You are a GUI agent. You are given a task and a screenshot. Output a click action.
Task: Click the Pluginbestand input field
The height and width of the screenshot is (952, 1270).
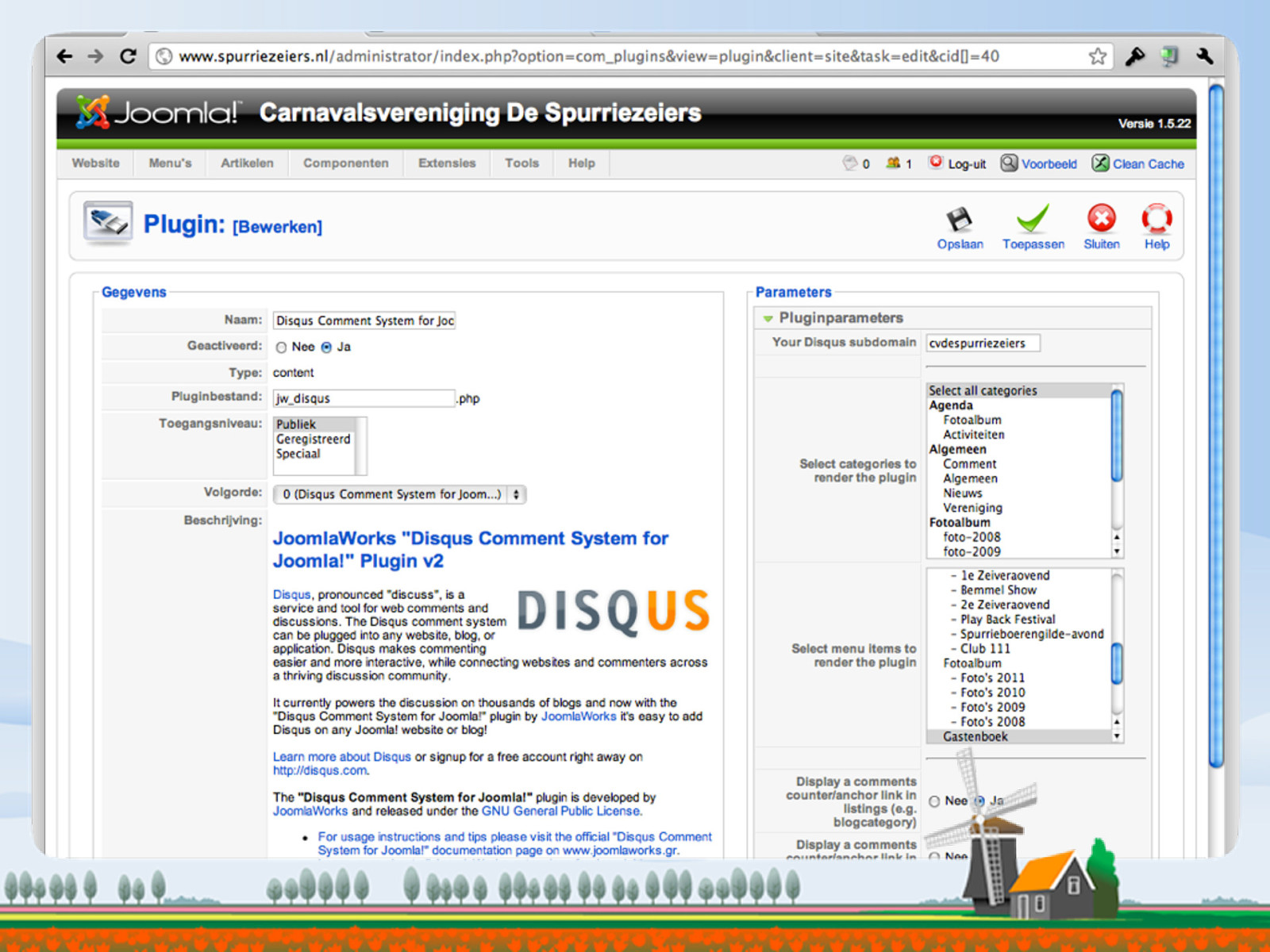pos(364,398)
